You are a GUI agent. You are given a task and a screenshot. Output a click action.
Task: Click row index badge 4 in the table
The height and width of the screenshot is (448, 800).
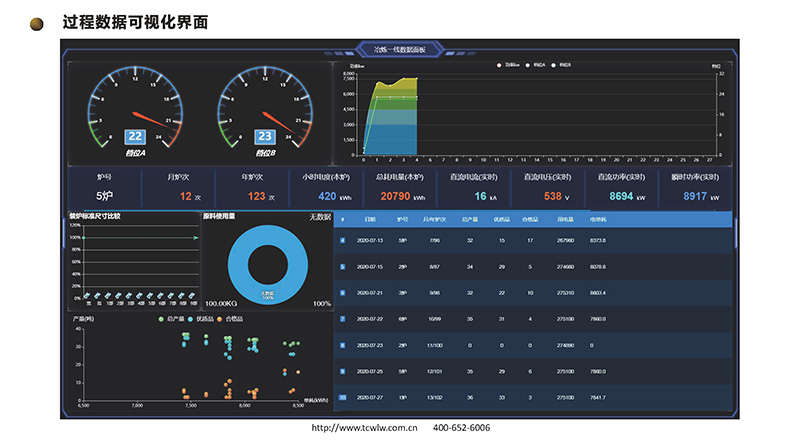pyautogui.click(x=342, y=240)
